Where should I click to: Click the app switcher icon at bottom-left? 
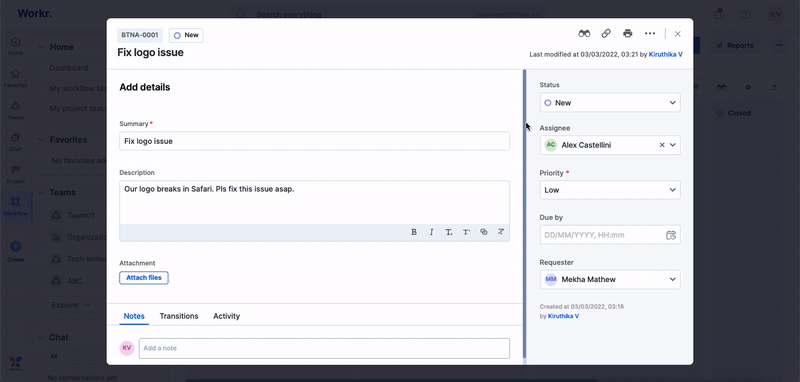pos(15,363)
